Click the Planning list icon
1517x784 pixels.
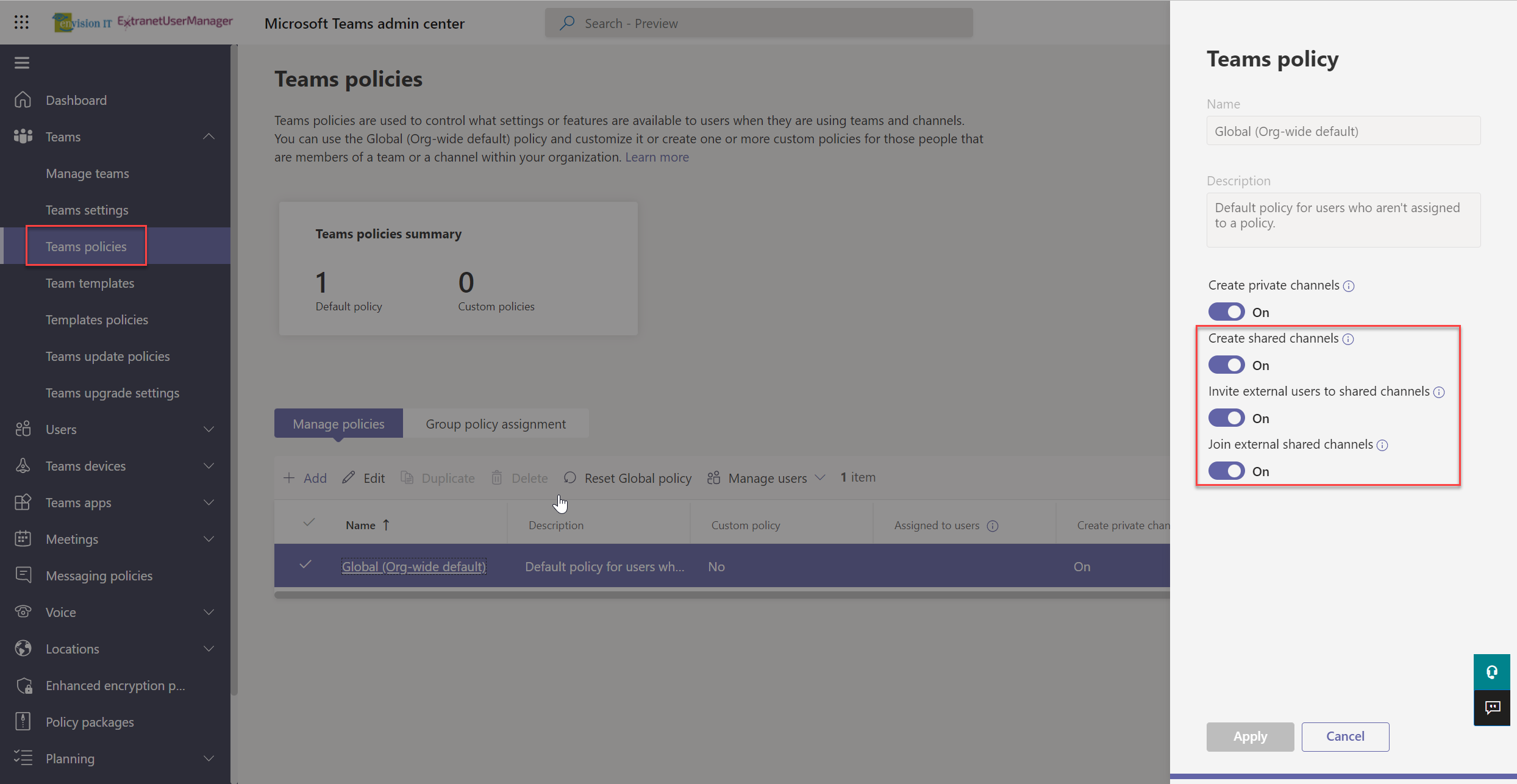pos(23,758)
